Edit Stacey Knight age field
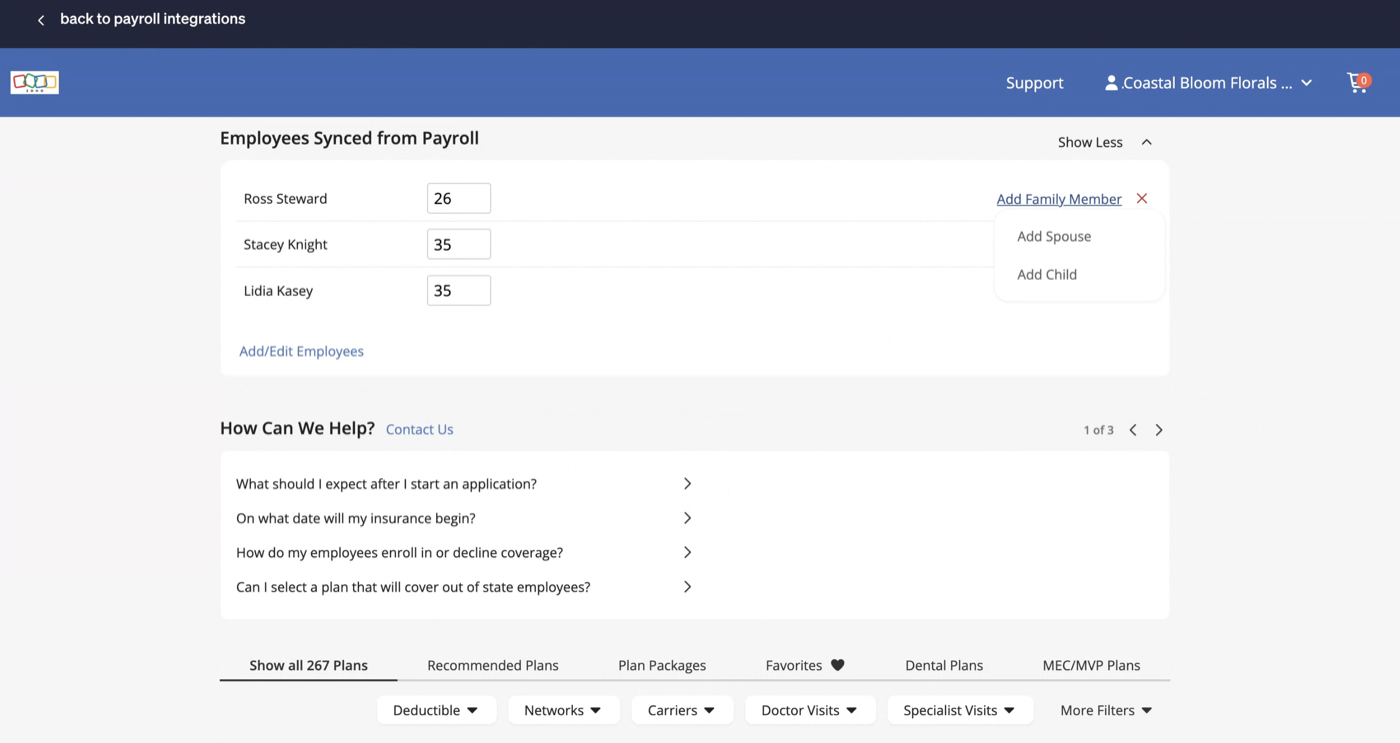1400x743 pixels. point(459,244)
